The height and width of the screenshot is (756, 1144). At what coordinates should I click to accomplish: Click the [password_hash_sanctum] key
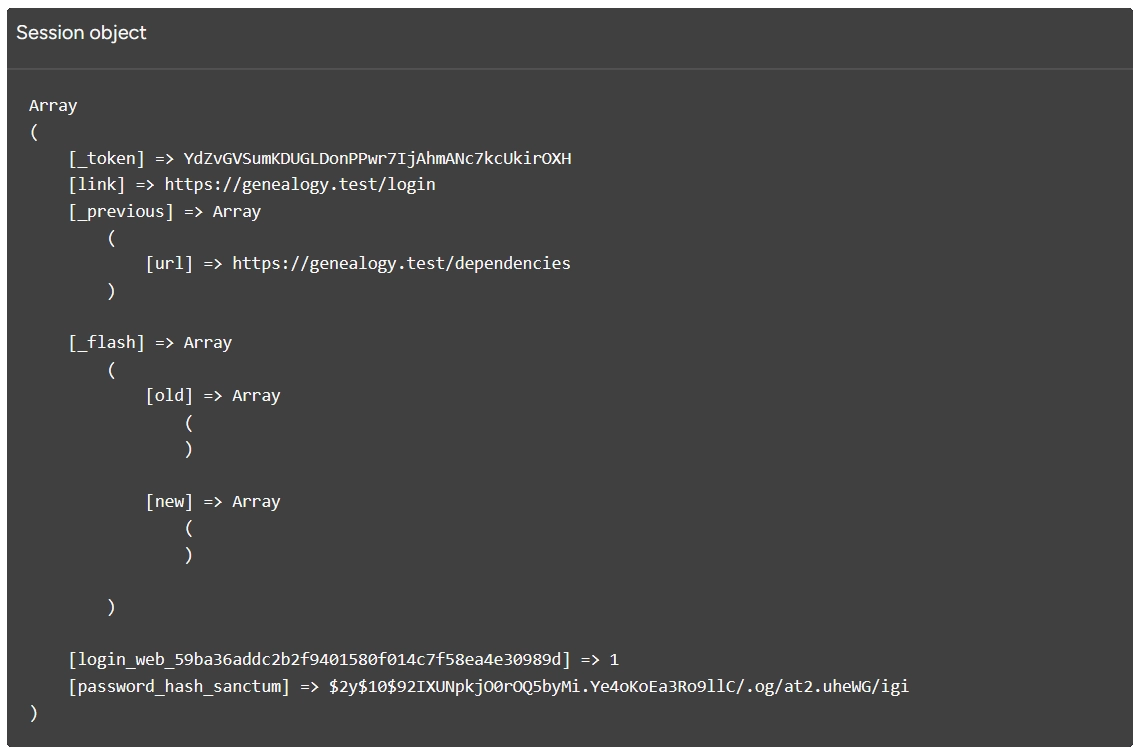(x=179, y=686)
